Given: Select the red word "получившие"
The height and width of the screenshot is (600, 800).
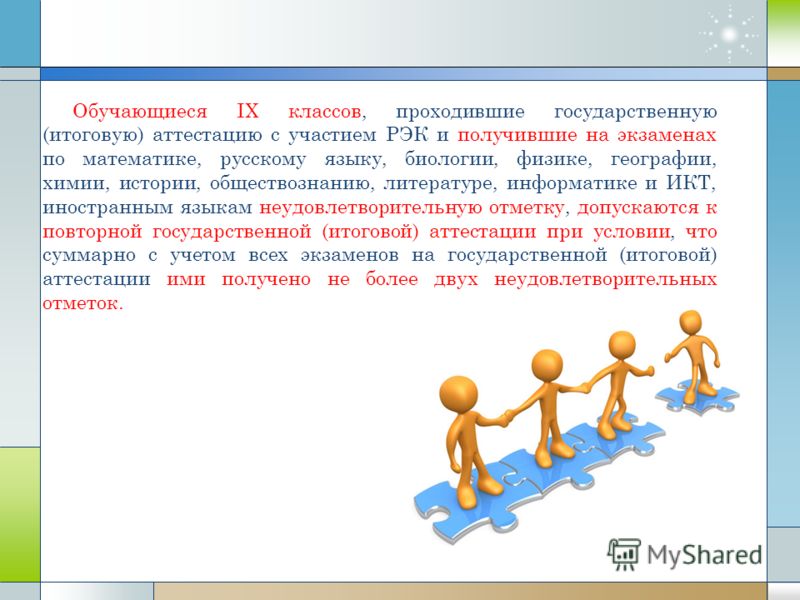Looking at the screenshot, I should (517, 136).
